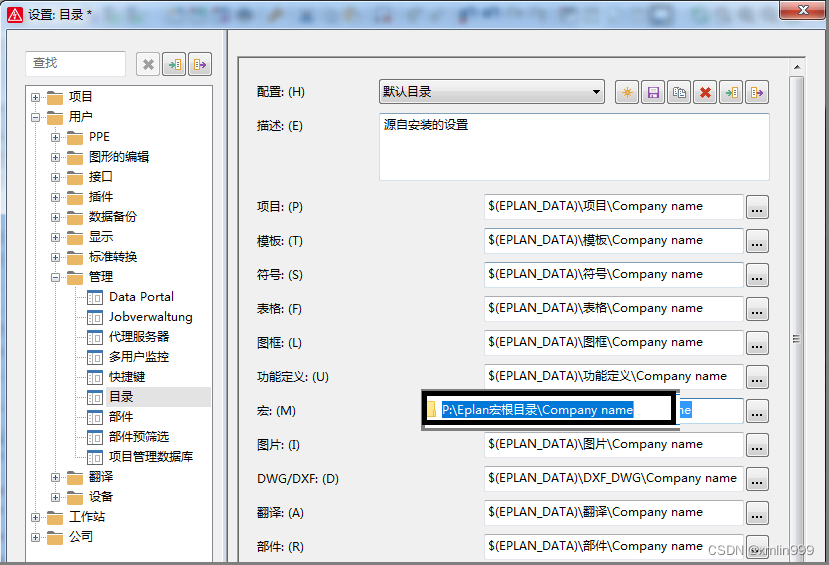This screenshot has width=829, height=565.
Task: Expand the 接口 tree node
Action: 56,178
